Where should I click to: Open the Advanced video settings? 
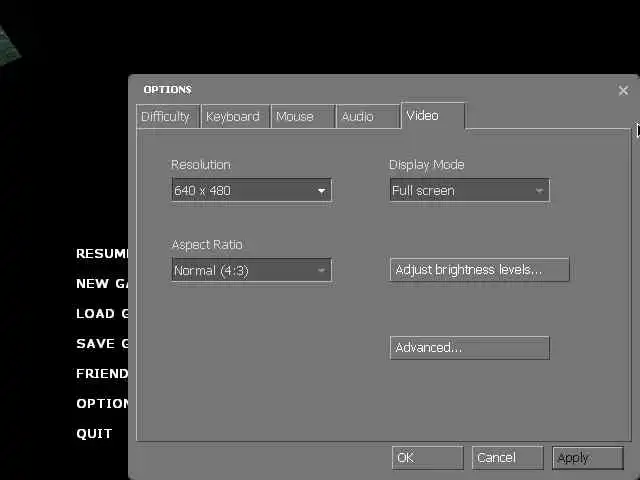tap(469, 348)
